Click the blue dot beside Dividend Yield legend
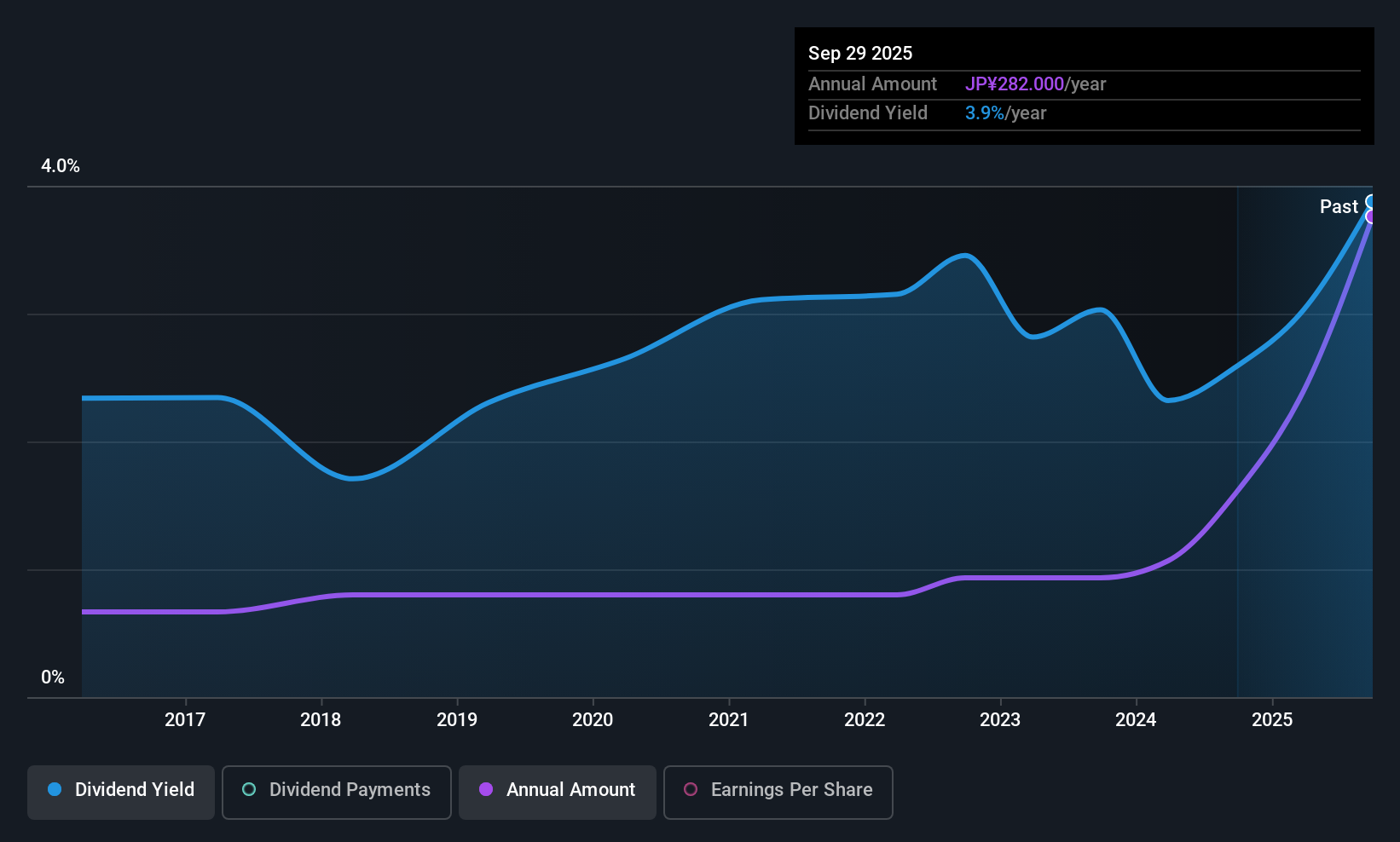1400x842 pixels. point(55,790)
